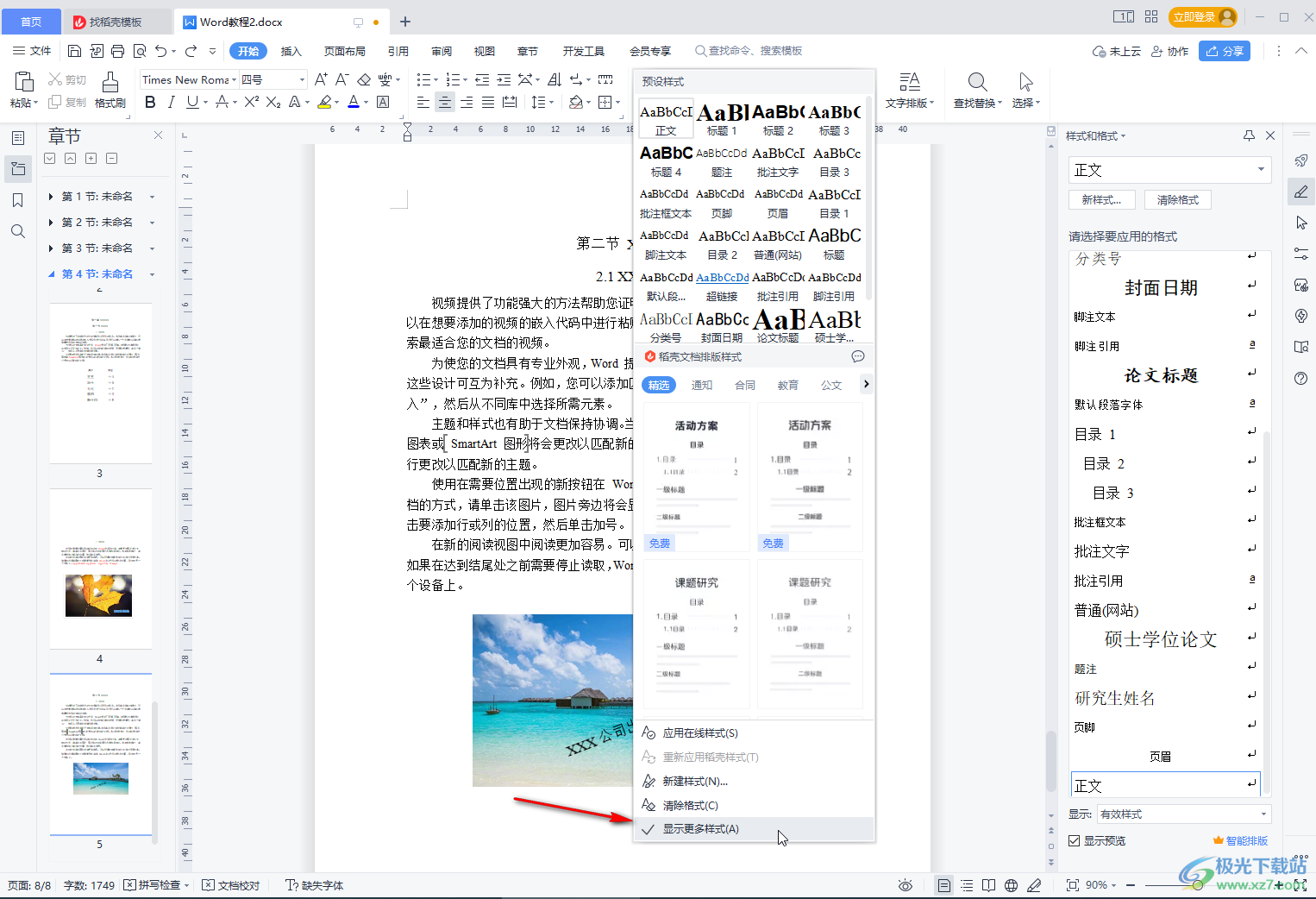Close the Chapters navigation panel
The image size is (1316, 899).
coord(158,135)
